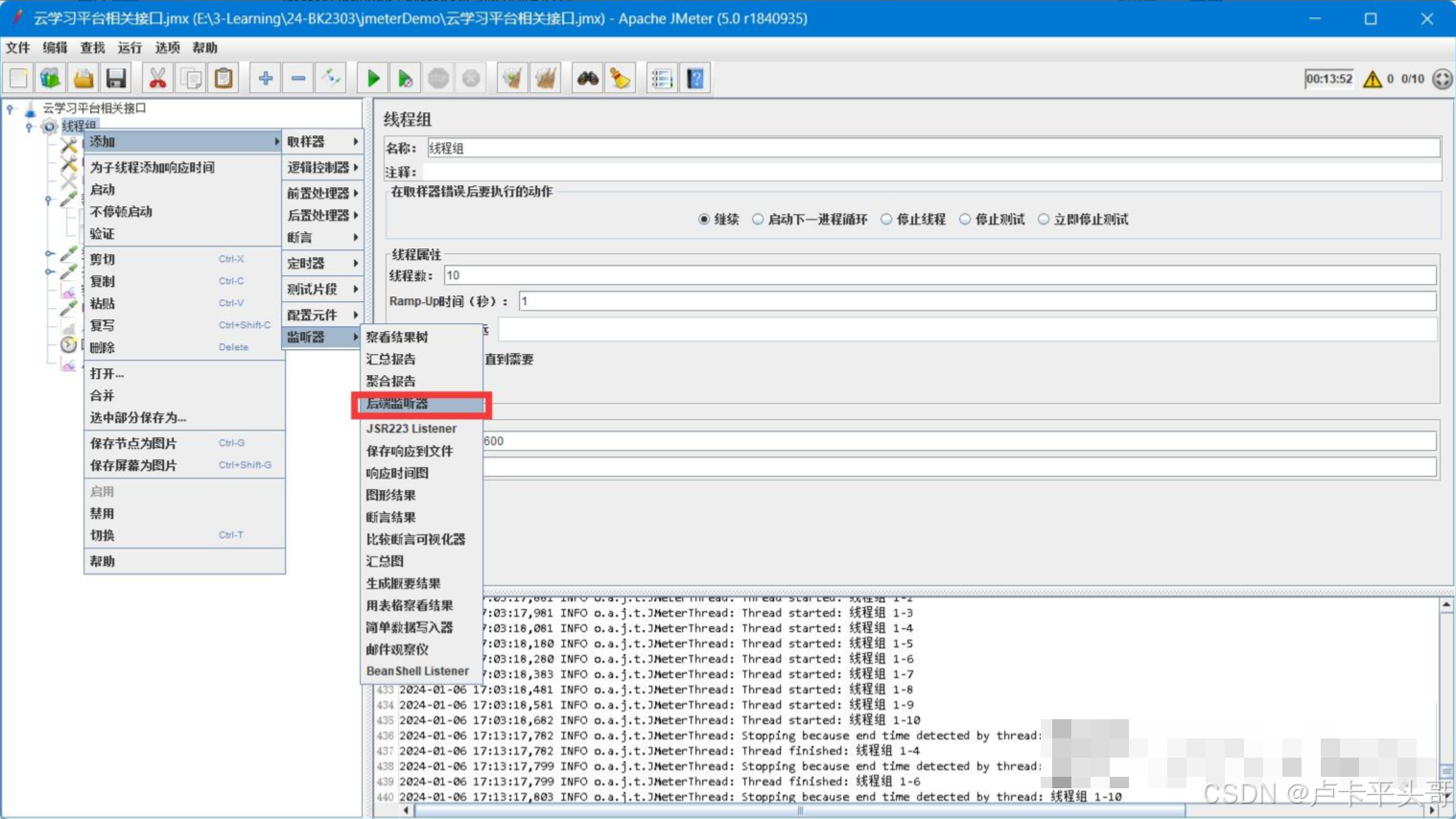This screenshot has height=819, width=1456.
Task: Click the 名称 input field
Action: tap(933, 149)
